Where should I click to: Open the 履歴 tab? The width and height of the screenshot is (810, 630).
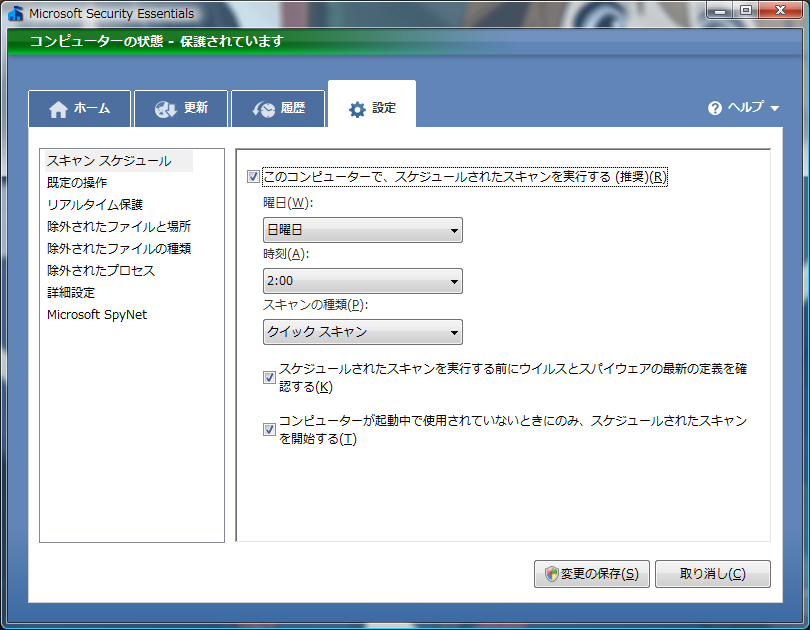tap(278, 108)
